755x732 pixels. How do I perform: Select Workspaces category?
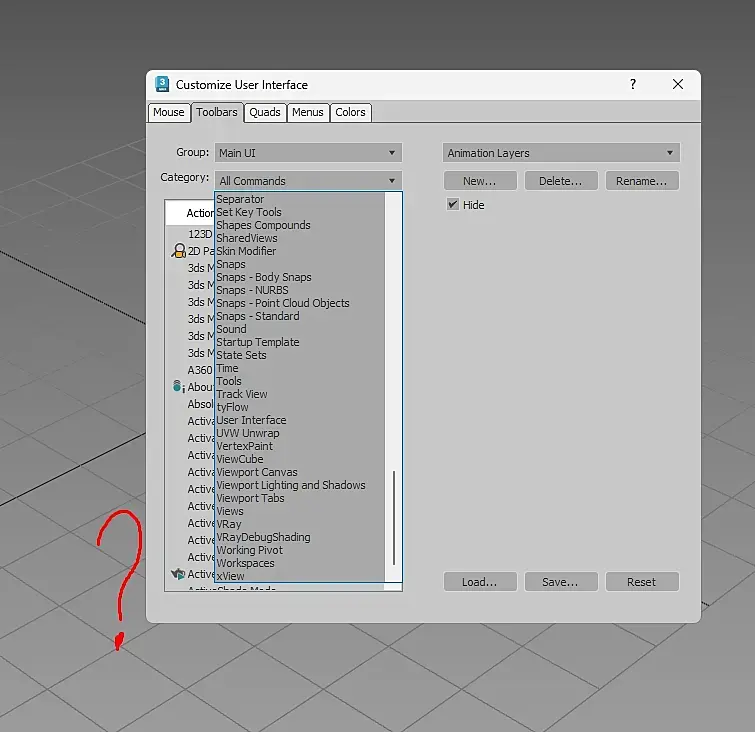[x=300, y=563]
